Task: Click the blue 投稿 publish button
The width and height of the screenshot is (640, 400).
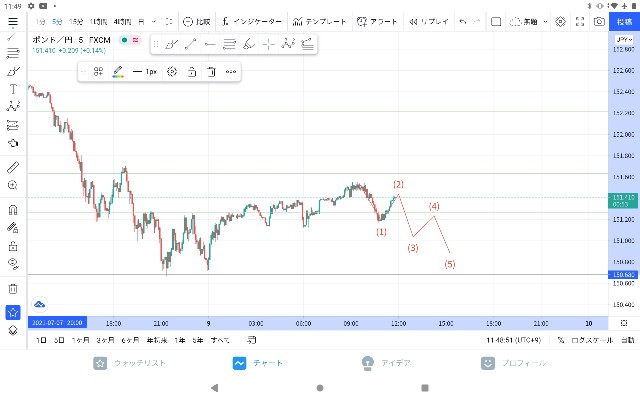Action: pyautogui.click(x=624, y=22)
